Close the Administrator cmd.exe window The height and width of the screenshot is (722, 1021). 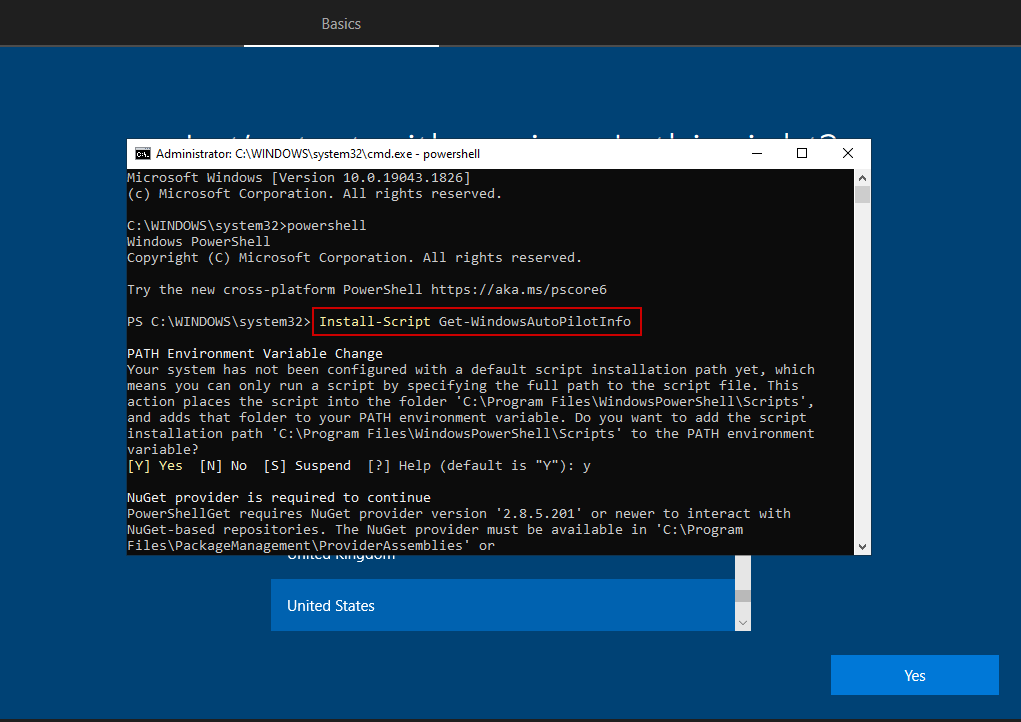coord(847,153)
